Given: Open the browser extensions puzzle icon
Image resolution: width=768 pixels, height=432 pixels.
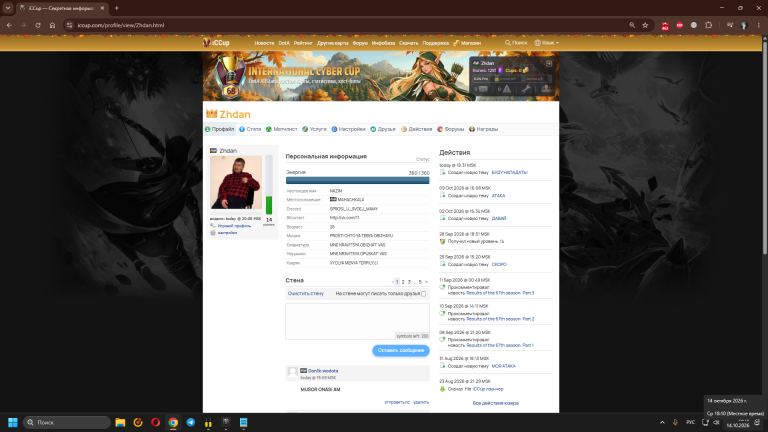Looking at the screenshot, I should tap(708, 25).
